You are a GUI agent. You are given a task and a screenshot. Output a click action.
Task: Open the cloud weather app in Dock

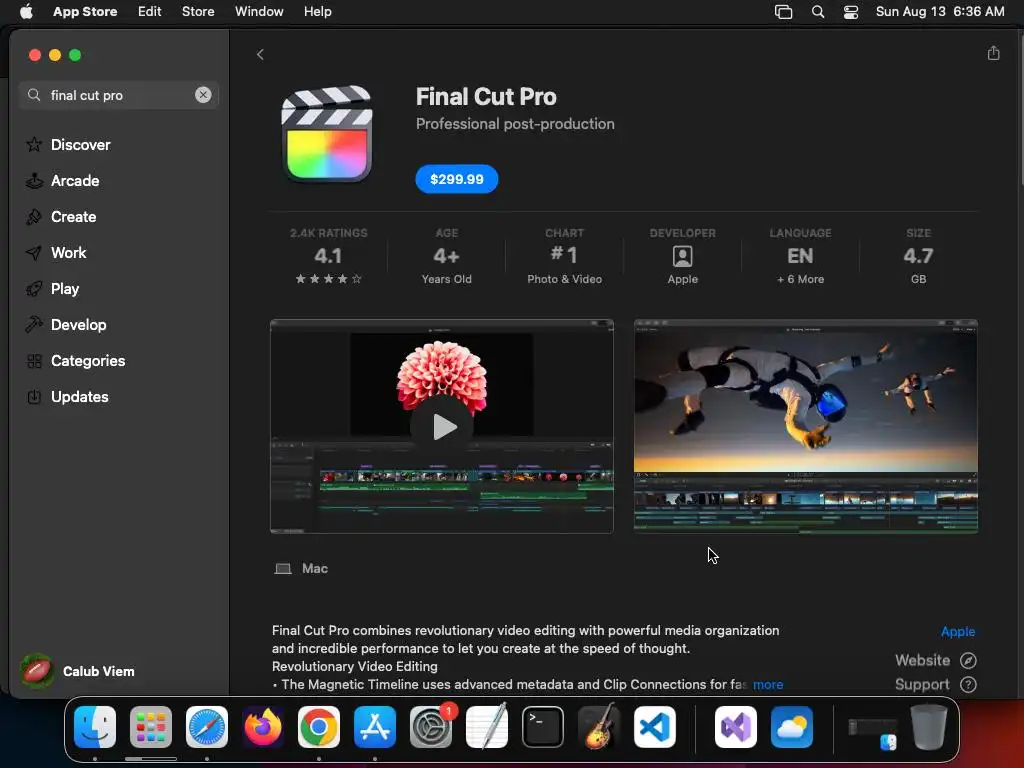[792, 727]
